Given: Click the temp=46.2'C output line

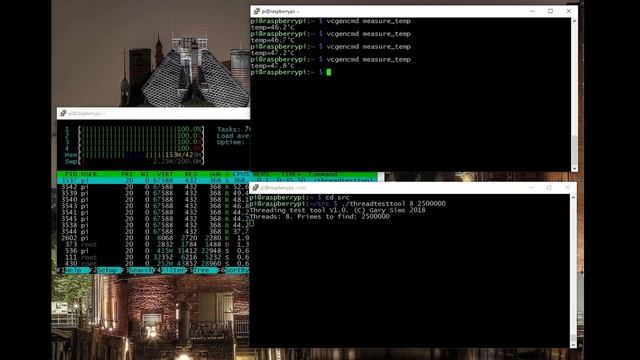Looking at the screenshot, I should [x=273, y=27].
